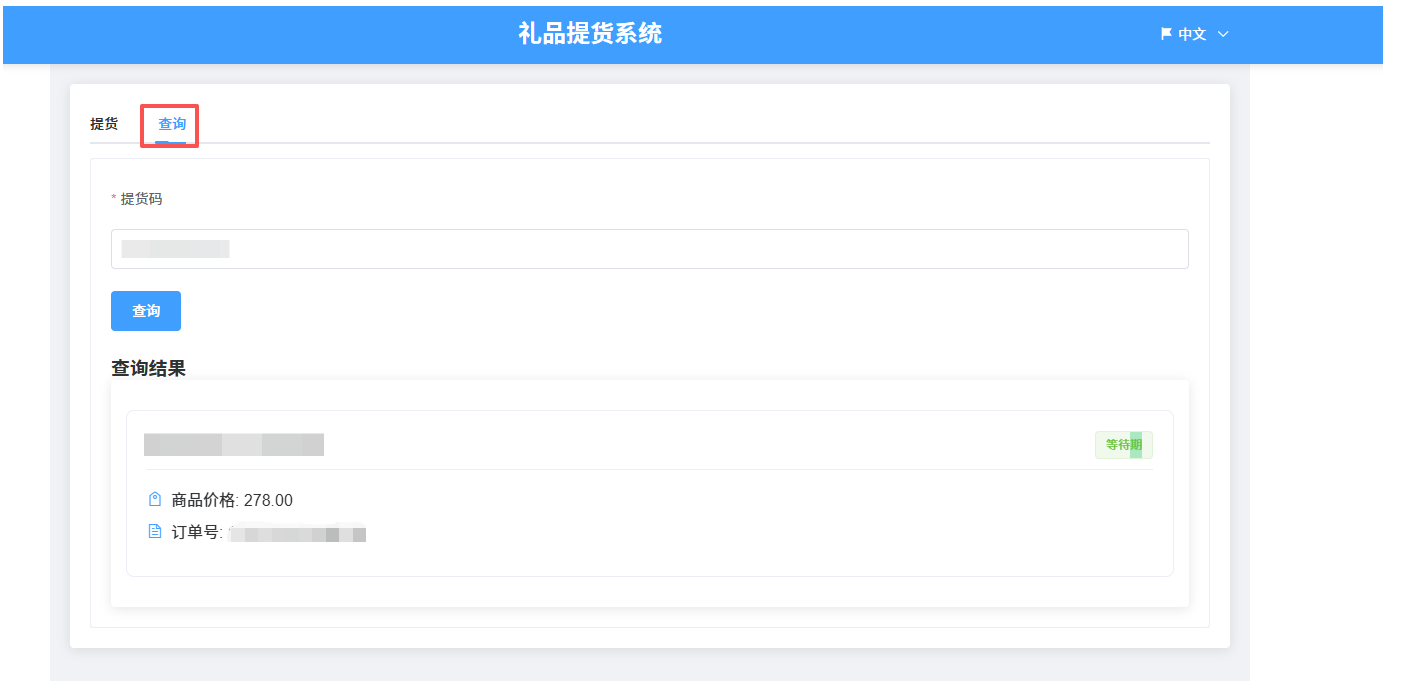Click the green 等待期 status tag
The height and width of the screenshot is (681, 1407).
1123,445
